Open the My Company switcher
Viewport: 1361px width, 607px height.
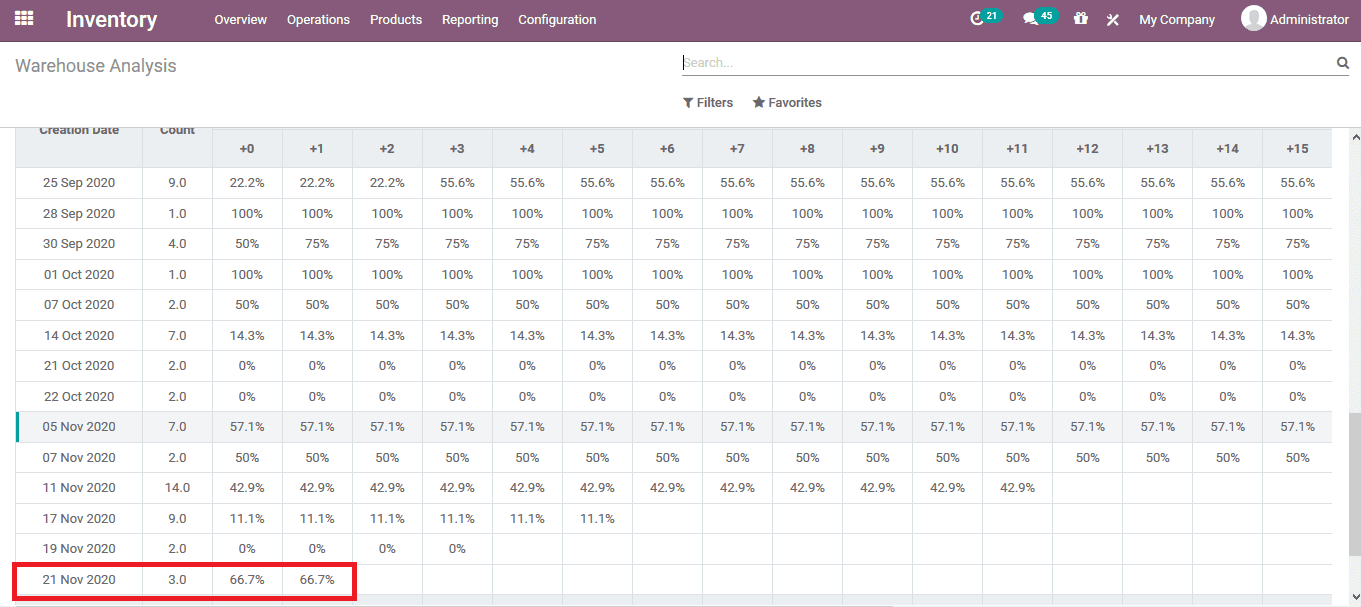click(1177, 19)
